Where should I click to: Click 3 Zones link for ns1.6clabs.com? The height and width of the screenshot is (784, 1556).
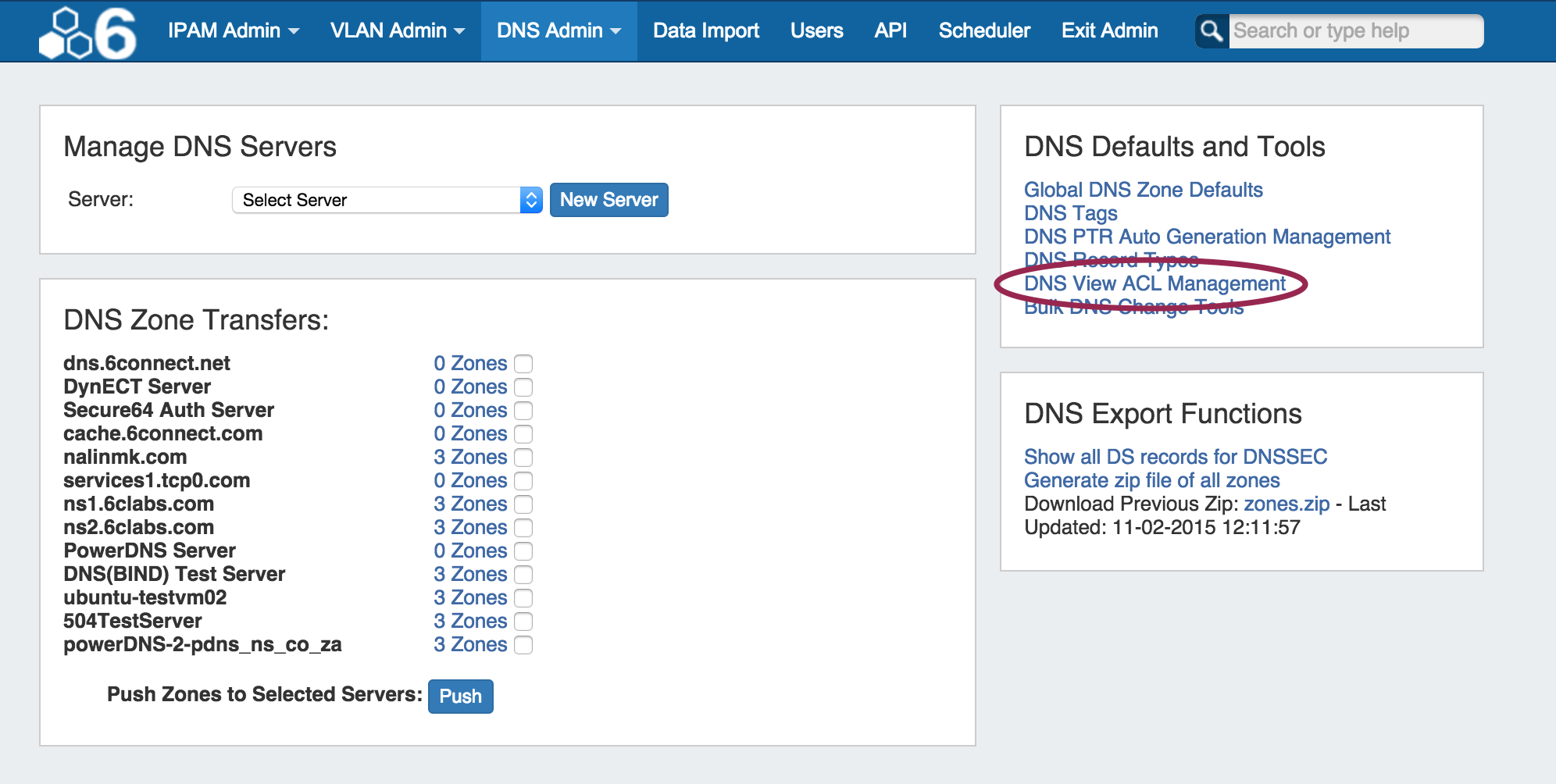470,504
